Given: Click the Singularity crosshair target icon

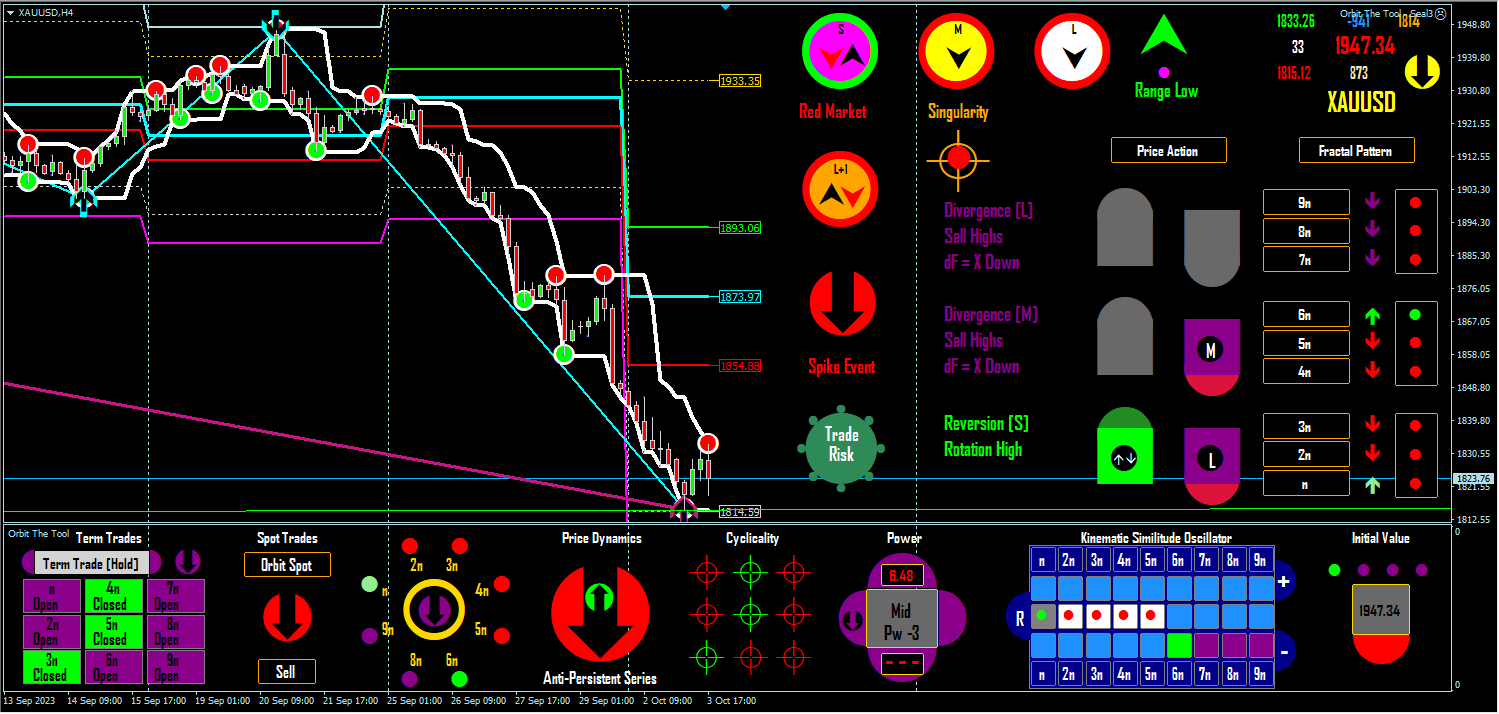Looking at the screenshot, I should click(959, 158).
